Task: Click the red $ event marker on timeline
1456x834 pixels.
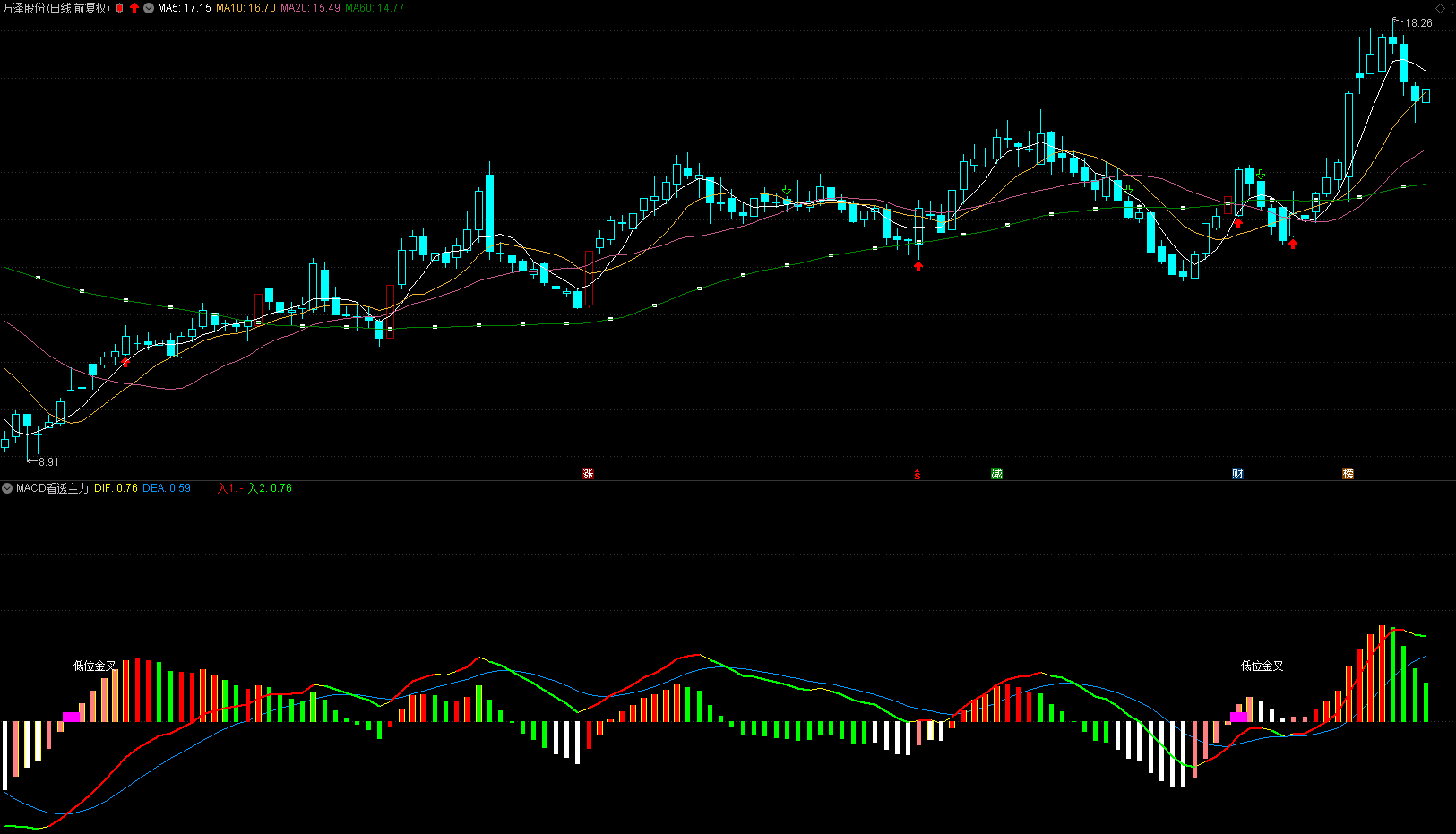Action: [917, 475]
